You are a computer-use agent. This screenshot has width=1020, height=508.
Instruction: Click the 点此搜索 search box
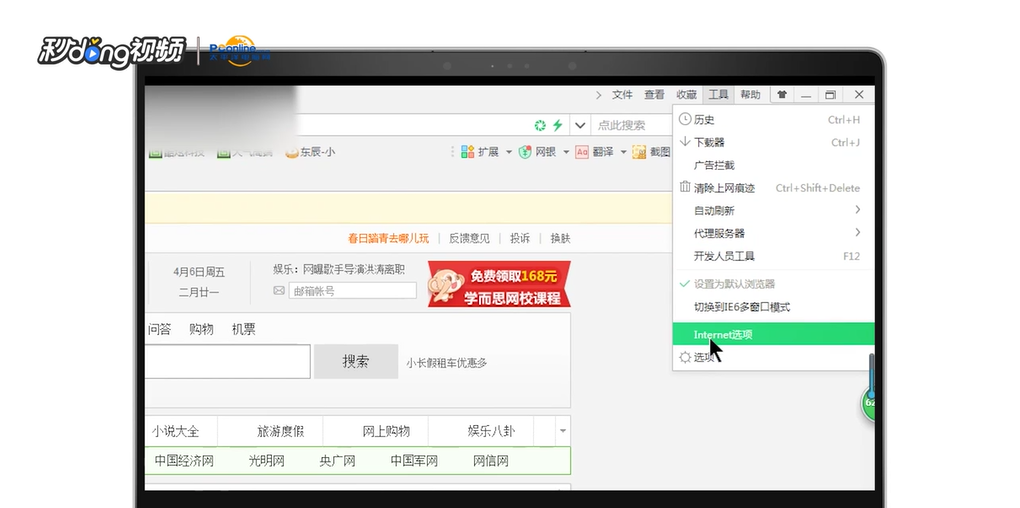click(x=631, y=125)
